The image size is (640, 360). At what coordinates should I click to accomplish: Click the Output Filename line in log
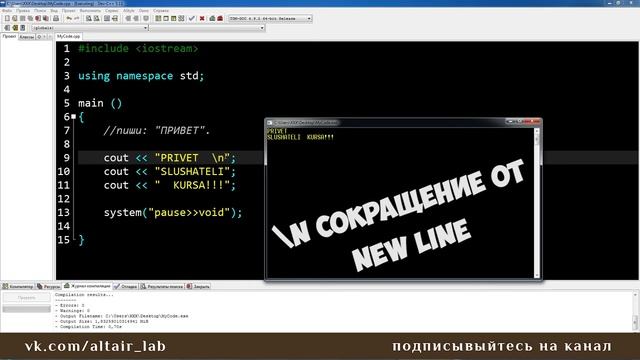[122, 316]
